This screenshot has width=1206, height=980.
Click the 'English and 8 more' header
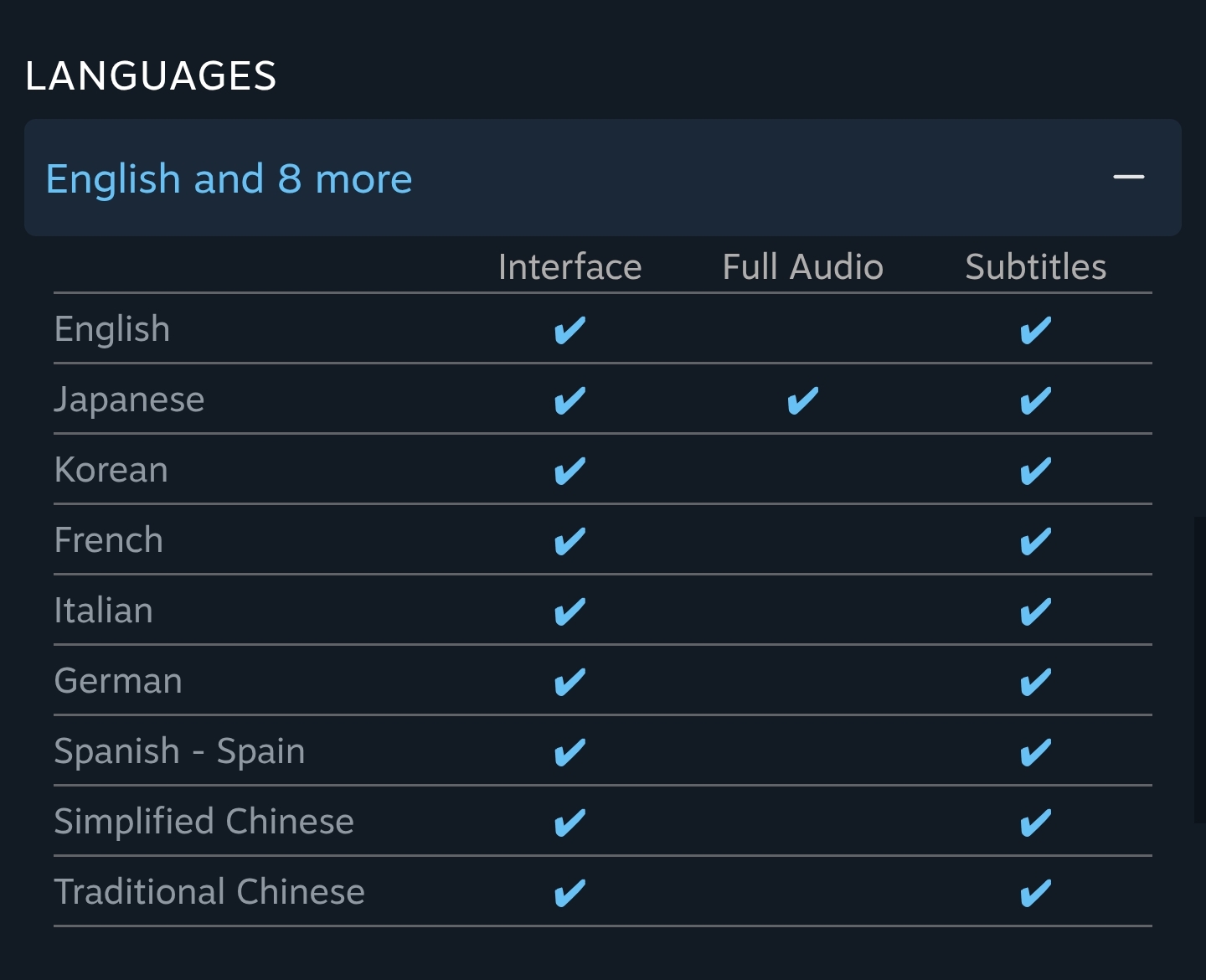pos(229,178)
